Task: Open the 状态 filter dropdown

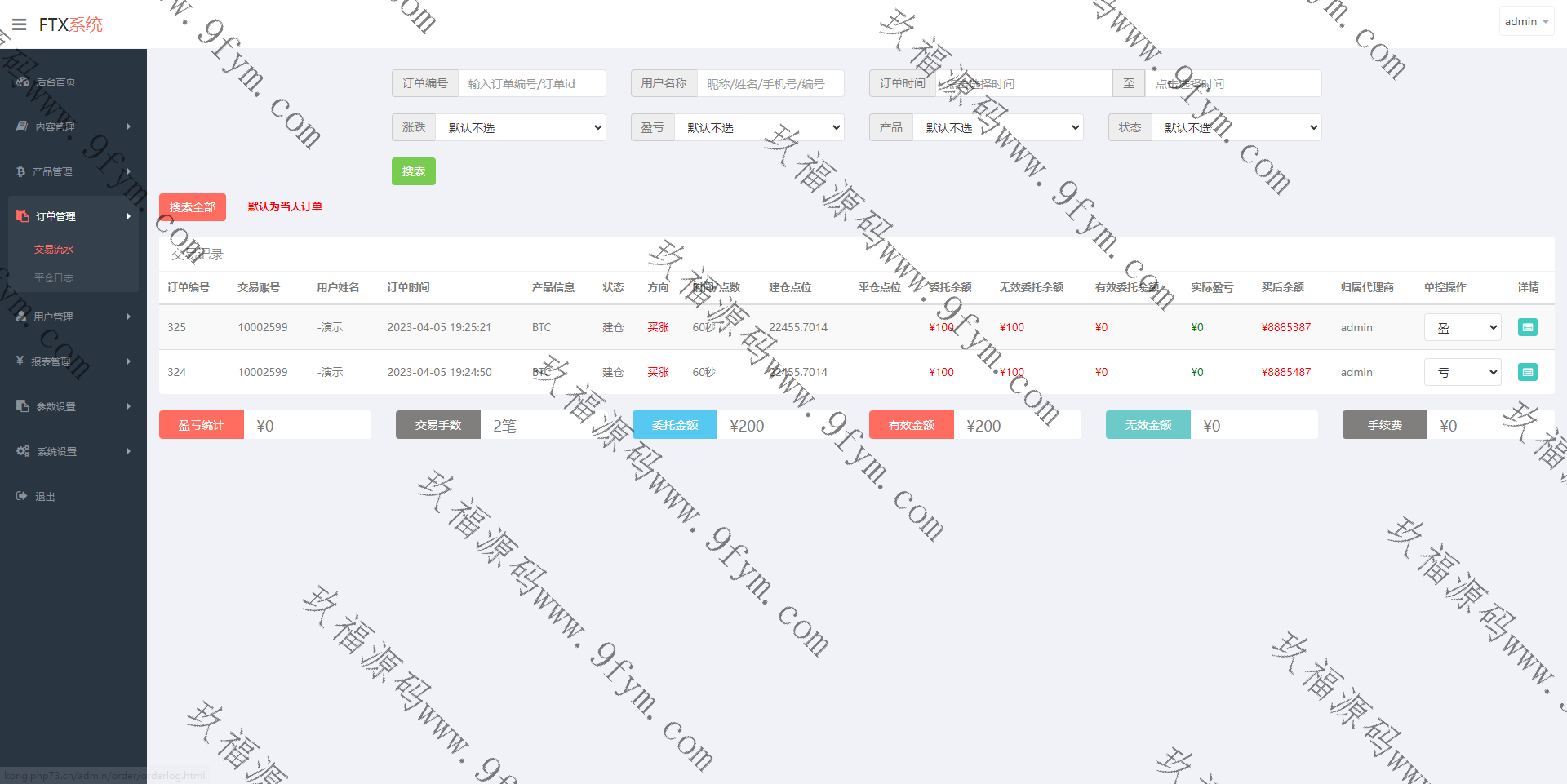Action: point(1236,127)
